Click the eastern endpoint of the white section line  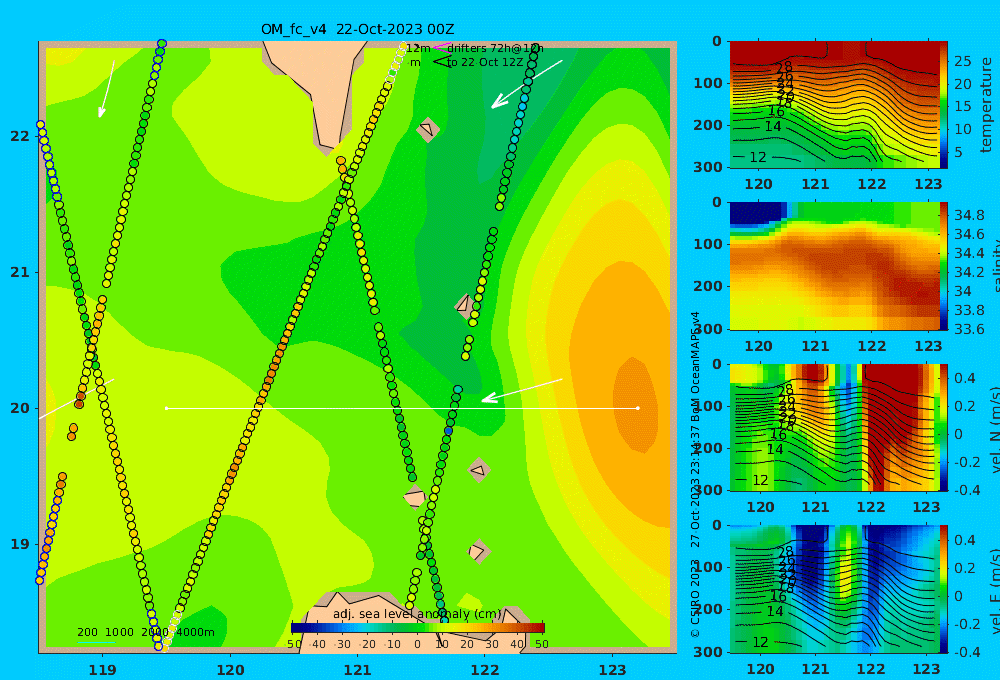[x=638, y=408]
